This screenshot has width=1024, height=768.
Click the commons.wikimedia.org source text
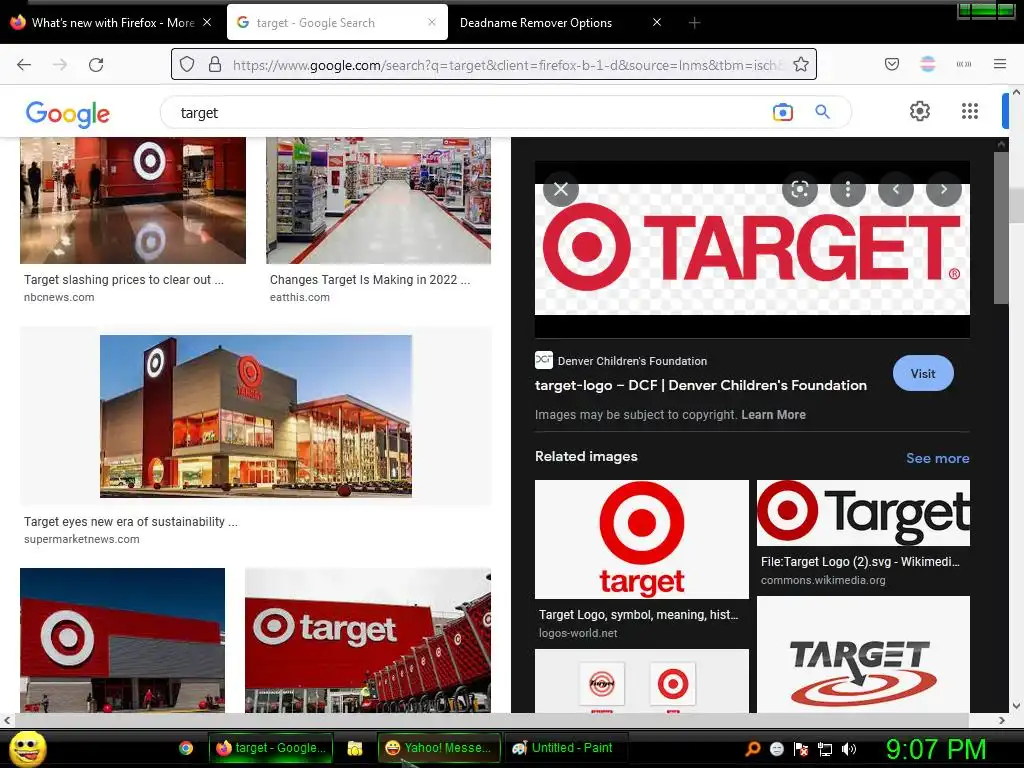[824, 580]
